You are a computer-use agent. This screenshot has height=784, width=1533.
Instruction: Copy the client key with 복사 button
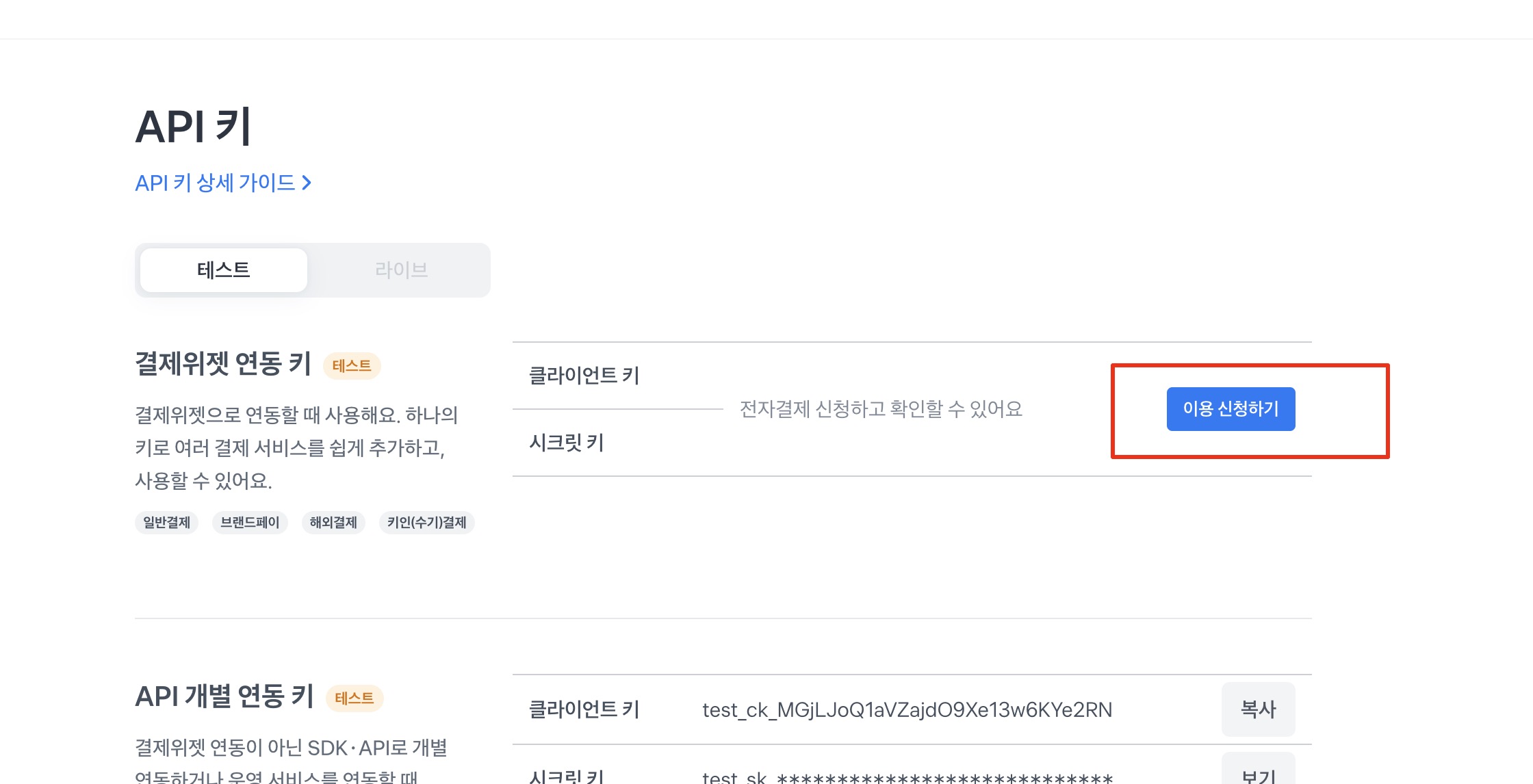1258,709
